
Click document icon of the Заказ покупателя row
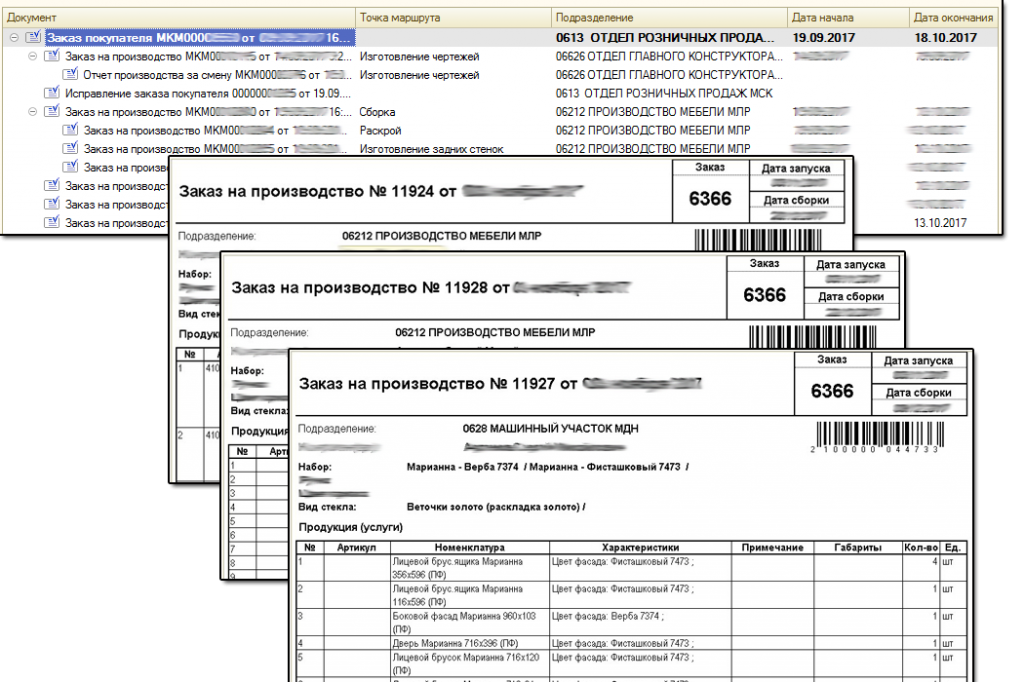point(33,37)
